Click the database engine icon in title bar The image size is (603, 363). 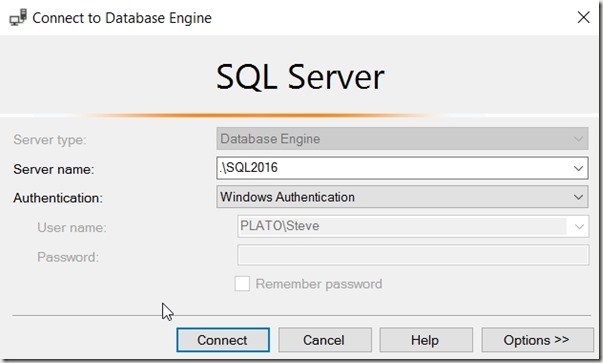18,18
